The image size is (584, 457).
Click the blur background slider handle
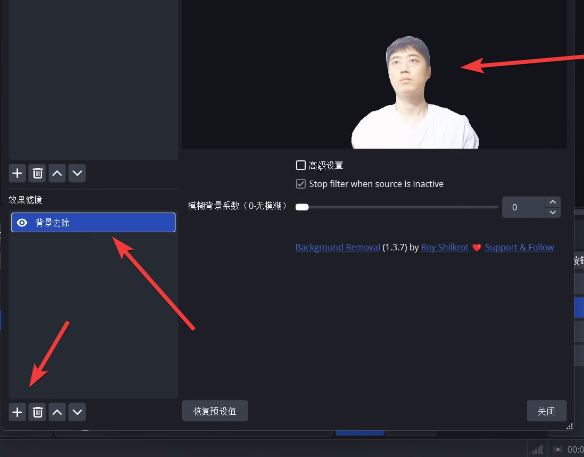(x=302, y=207)
